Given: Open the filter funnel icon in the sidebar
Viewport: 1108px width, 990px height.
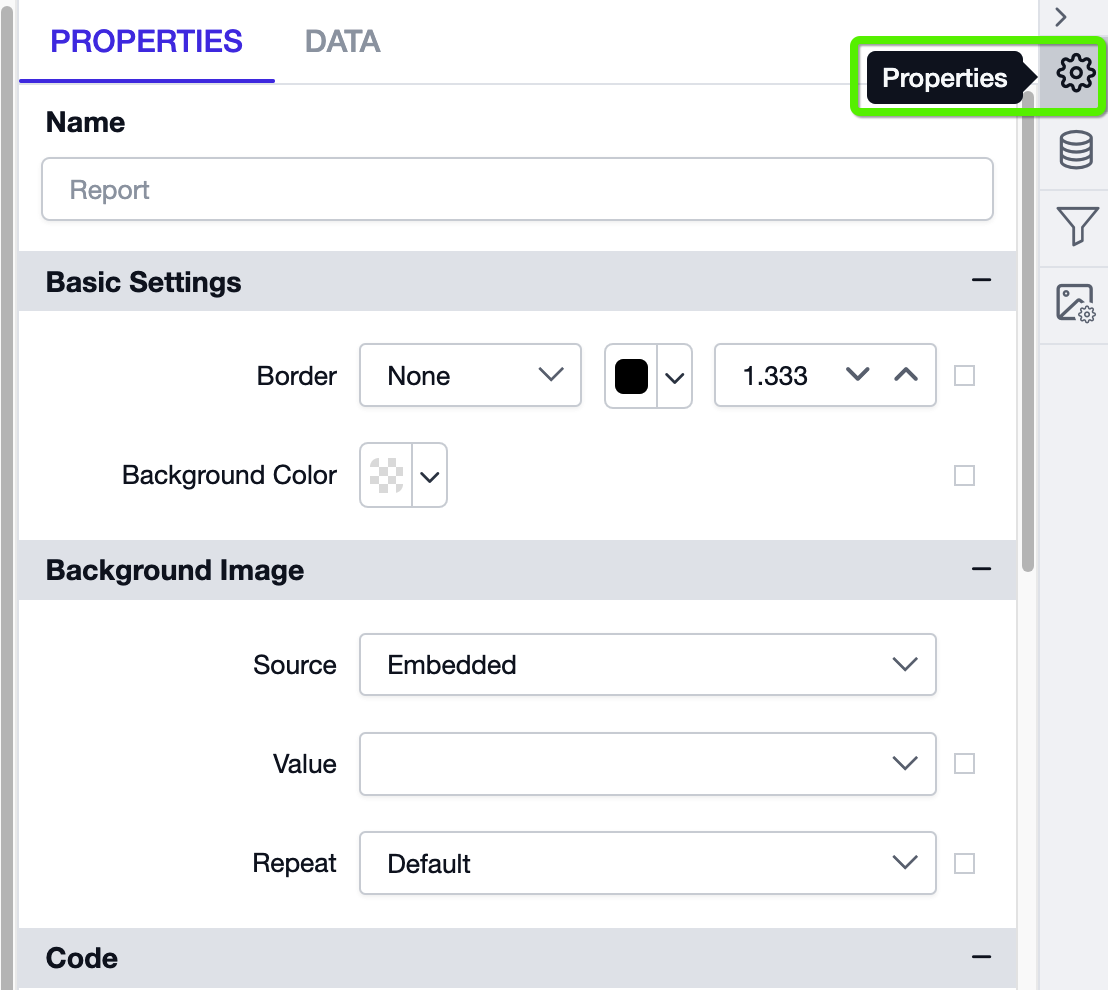Looking at the screenshot, I should 1076,226.
